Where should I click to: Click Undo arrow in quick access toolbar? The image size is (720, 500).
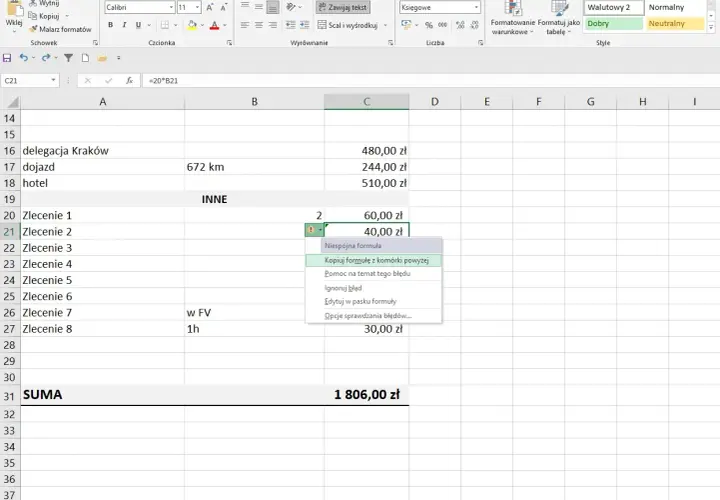tap(23, 58)
